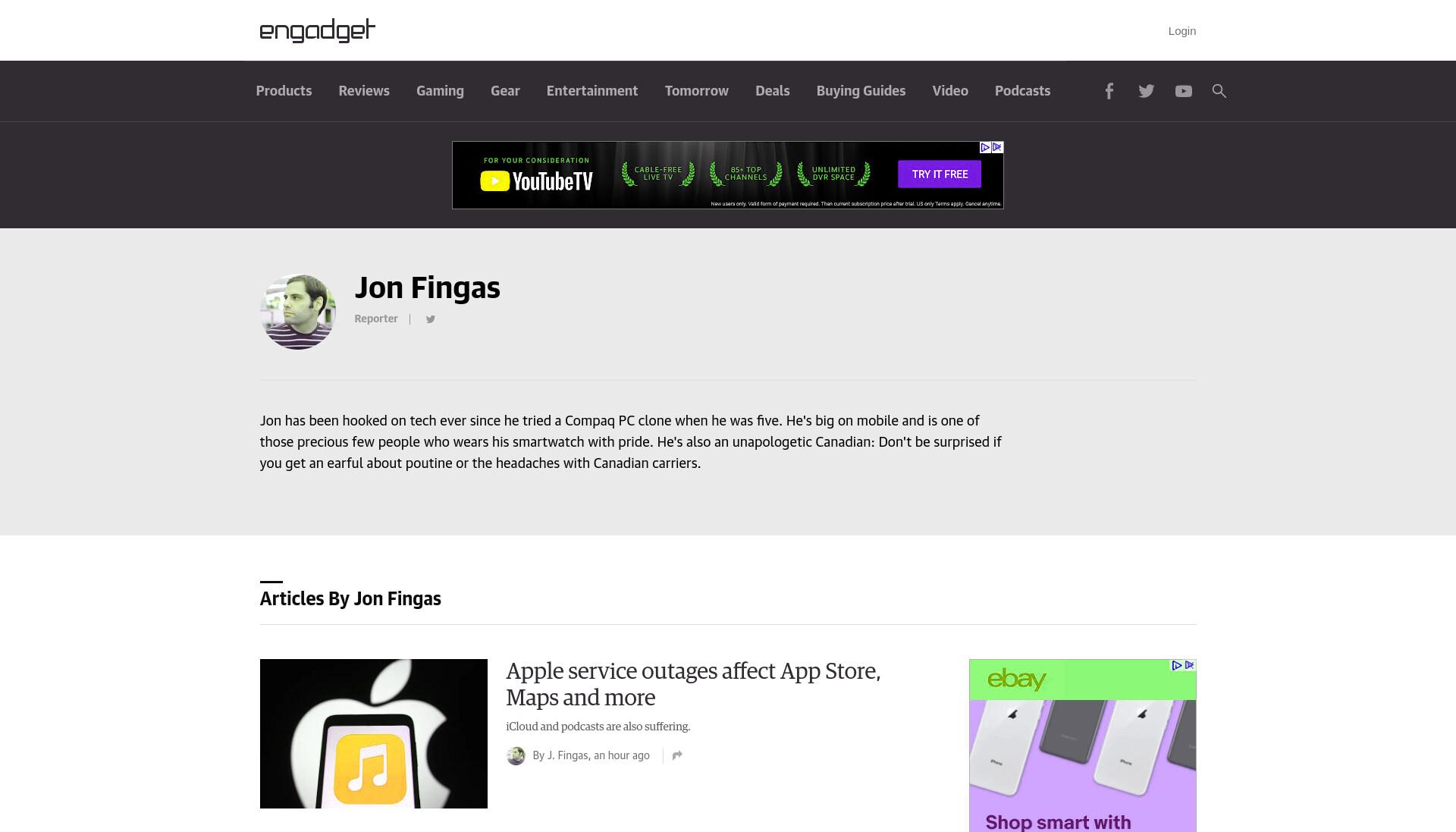Viewport: 1456px width, 832px height.
Task: Open the site search magnifier
Action: [x=1219, y=91]
